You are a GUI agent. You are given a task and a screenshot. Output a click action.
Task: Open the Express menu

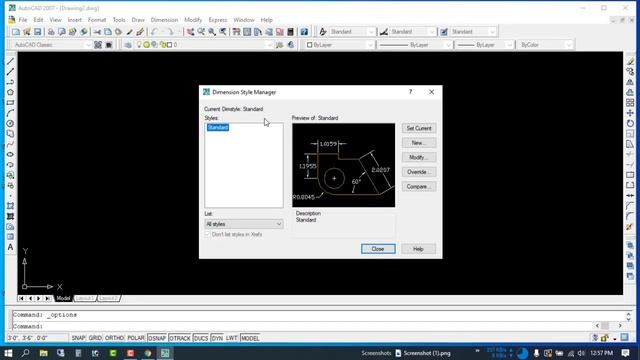pos(218,20)
